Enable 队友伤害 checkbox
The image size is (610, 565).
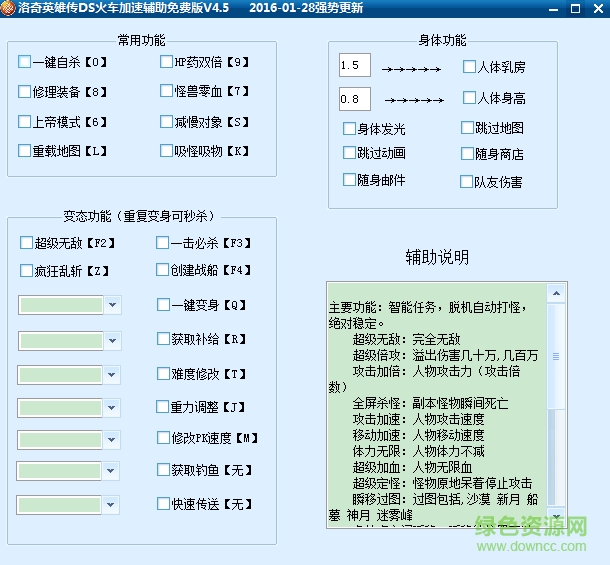[x=466, y=181]
